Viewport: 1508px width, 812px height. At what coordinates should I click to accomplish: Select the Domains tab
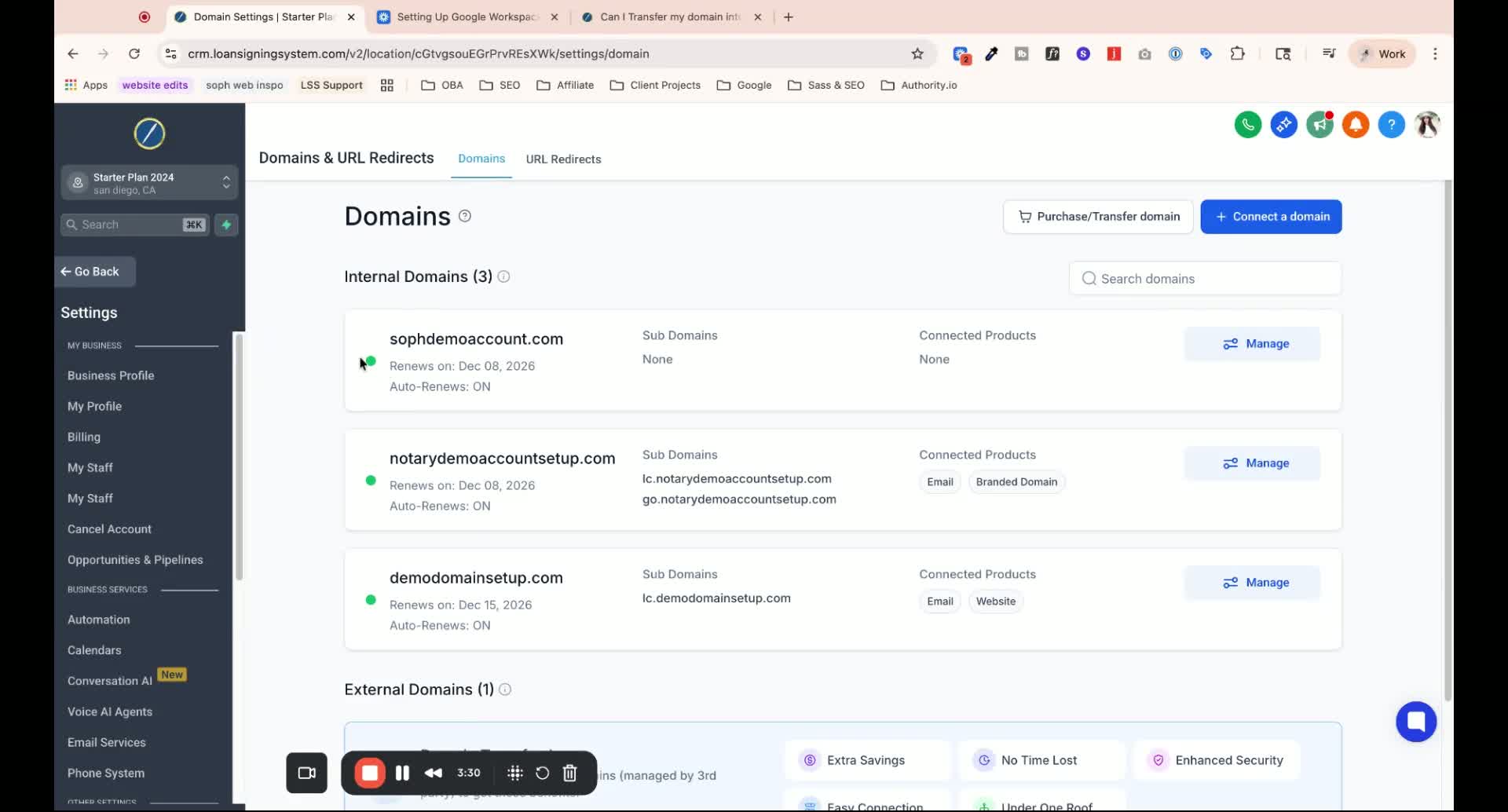(481, 159)
